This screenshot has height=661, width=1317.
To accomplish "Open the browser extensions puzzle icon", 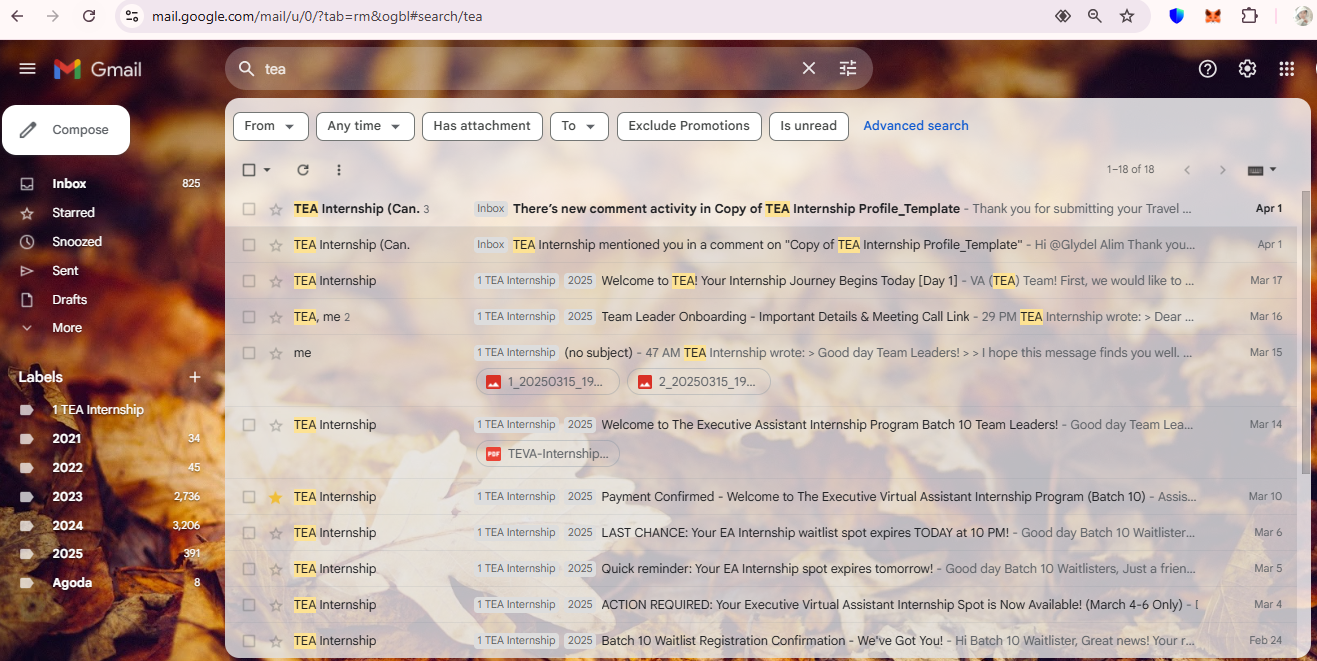I will tap(1249, 16).
